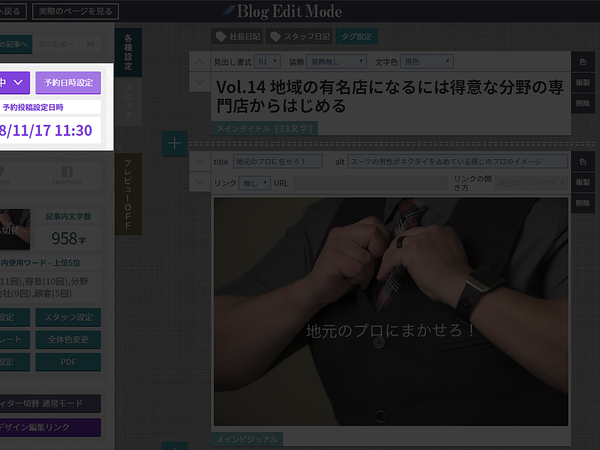Click the Vol.14 main title text field
This screenshot has width=600, height=450.
tap(390, 96)
